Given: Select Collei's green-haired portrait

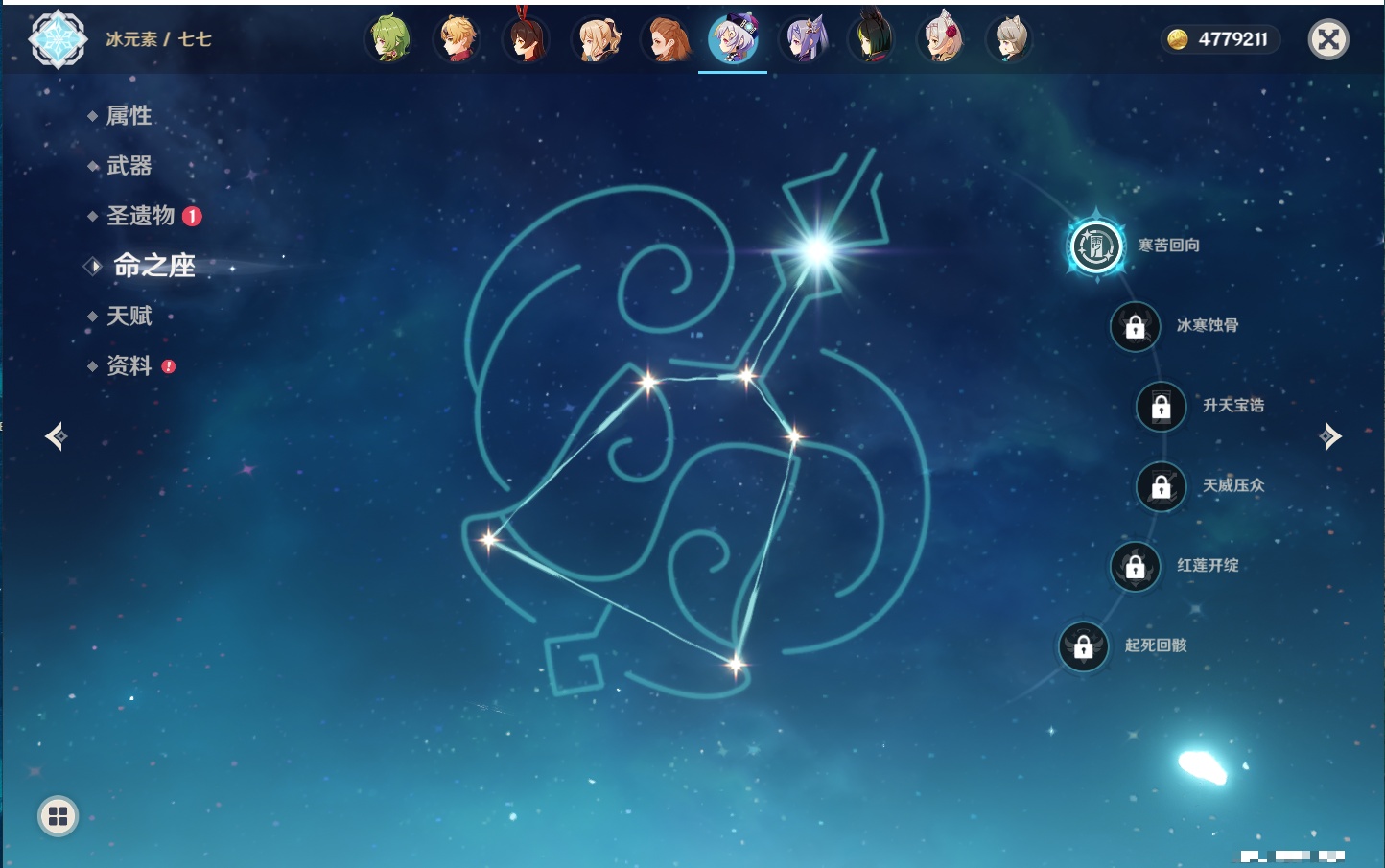Looking at the screenshot, I should pos(388,39).
